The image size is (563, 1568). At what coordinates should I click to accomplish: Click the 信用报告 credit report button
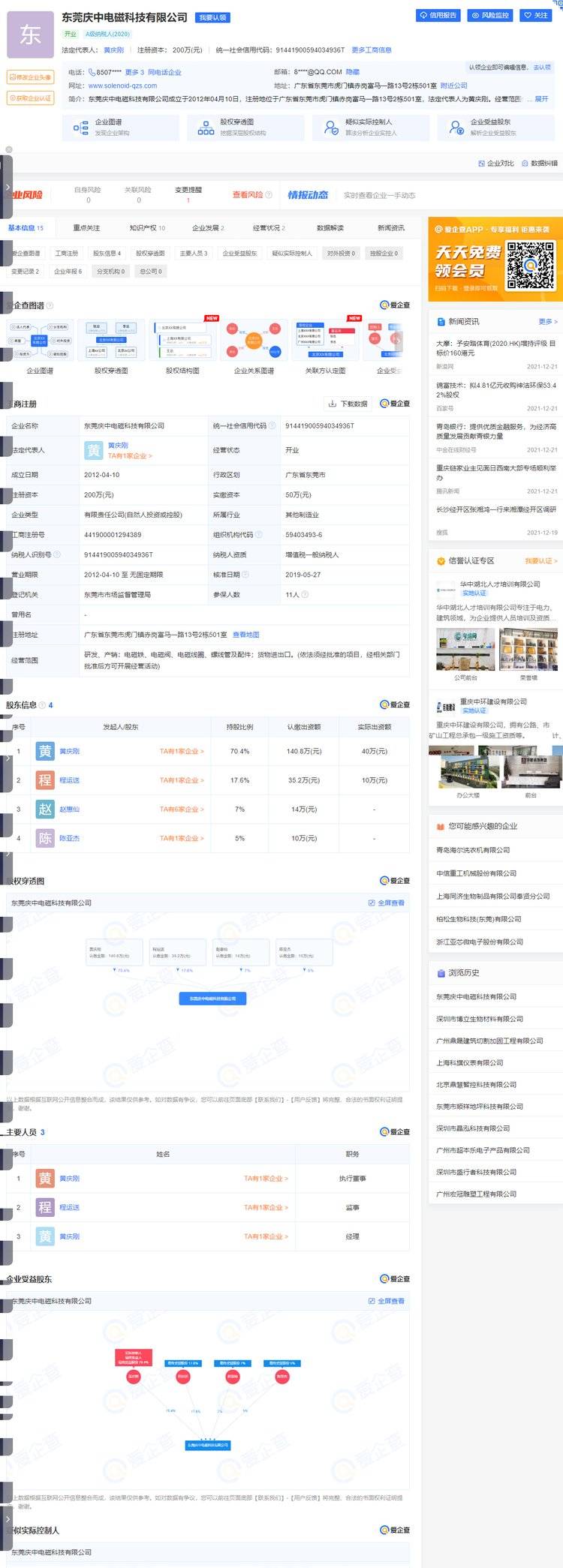click(438, 15)
